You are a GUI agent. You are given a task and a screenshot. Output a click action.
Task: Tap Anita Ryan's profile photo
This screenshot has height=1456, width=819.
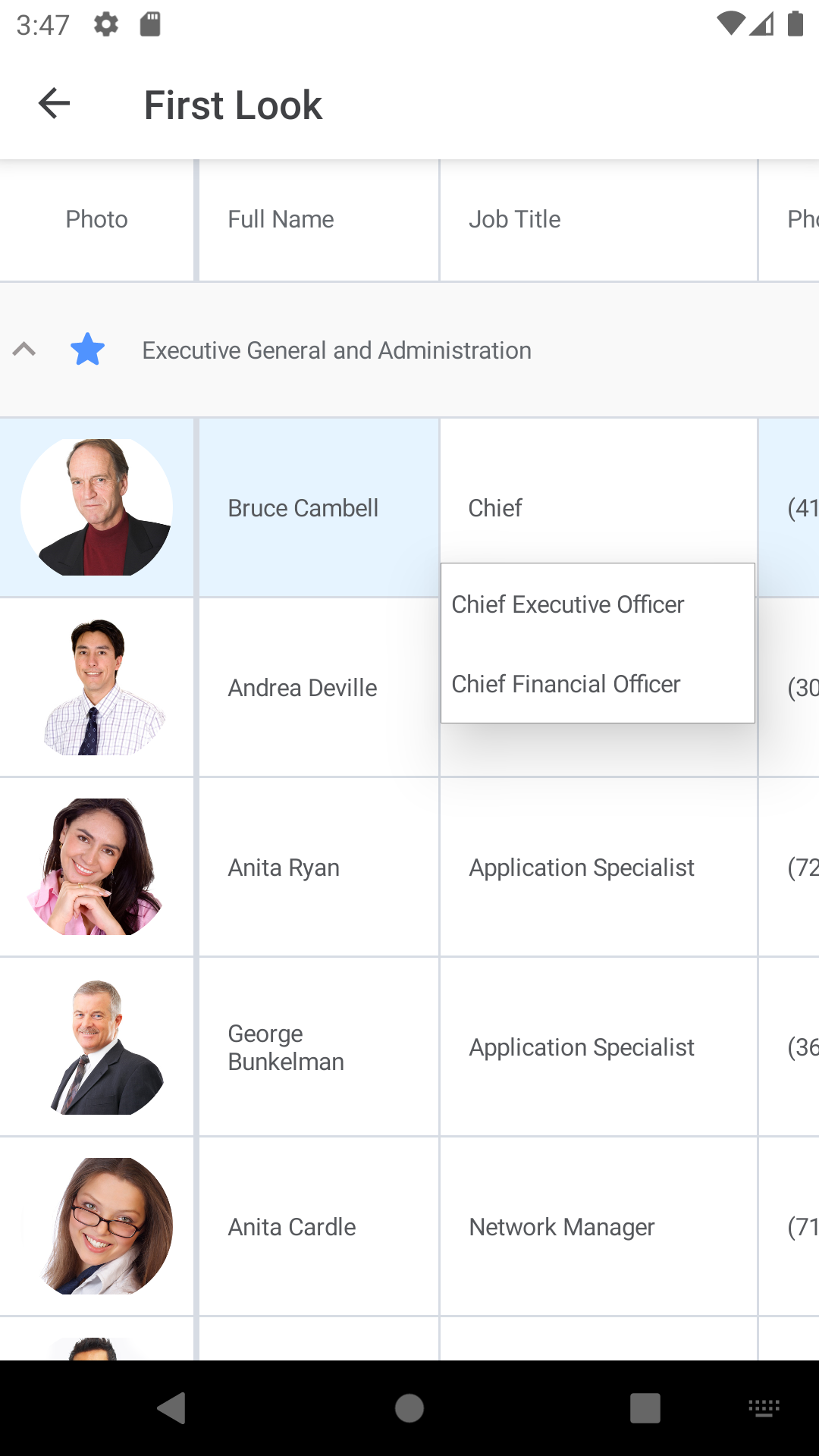click(x=97, y=867)
